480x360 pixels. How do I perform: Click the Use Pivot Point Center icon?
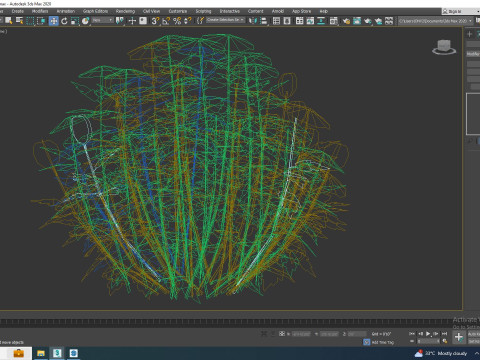tap(119, 21)
